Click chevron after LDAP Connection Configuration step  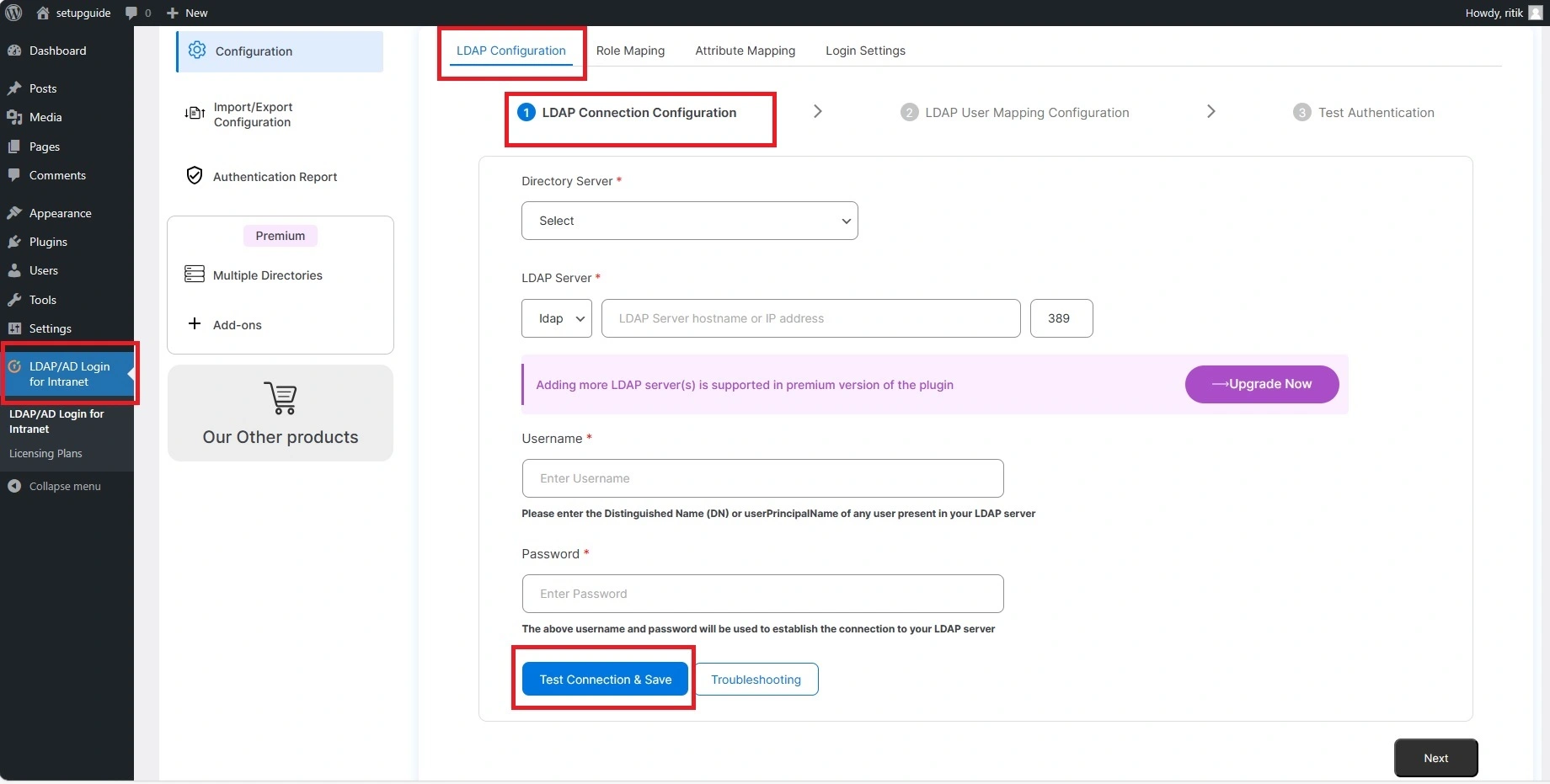point(817,111)
